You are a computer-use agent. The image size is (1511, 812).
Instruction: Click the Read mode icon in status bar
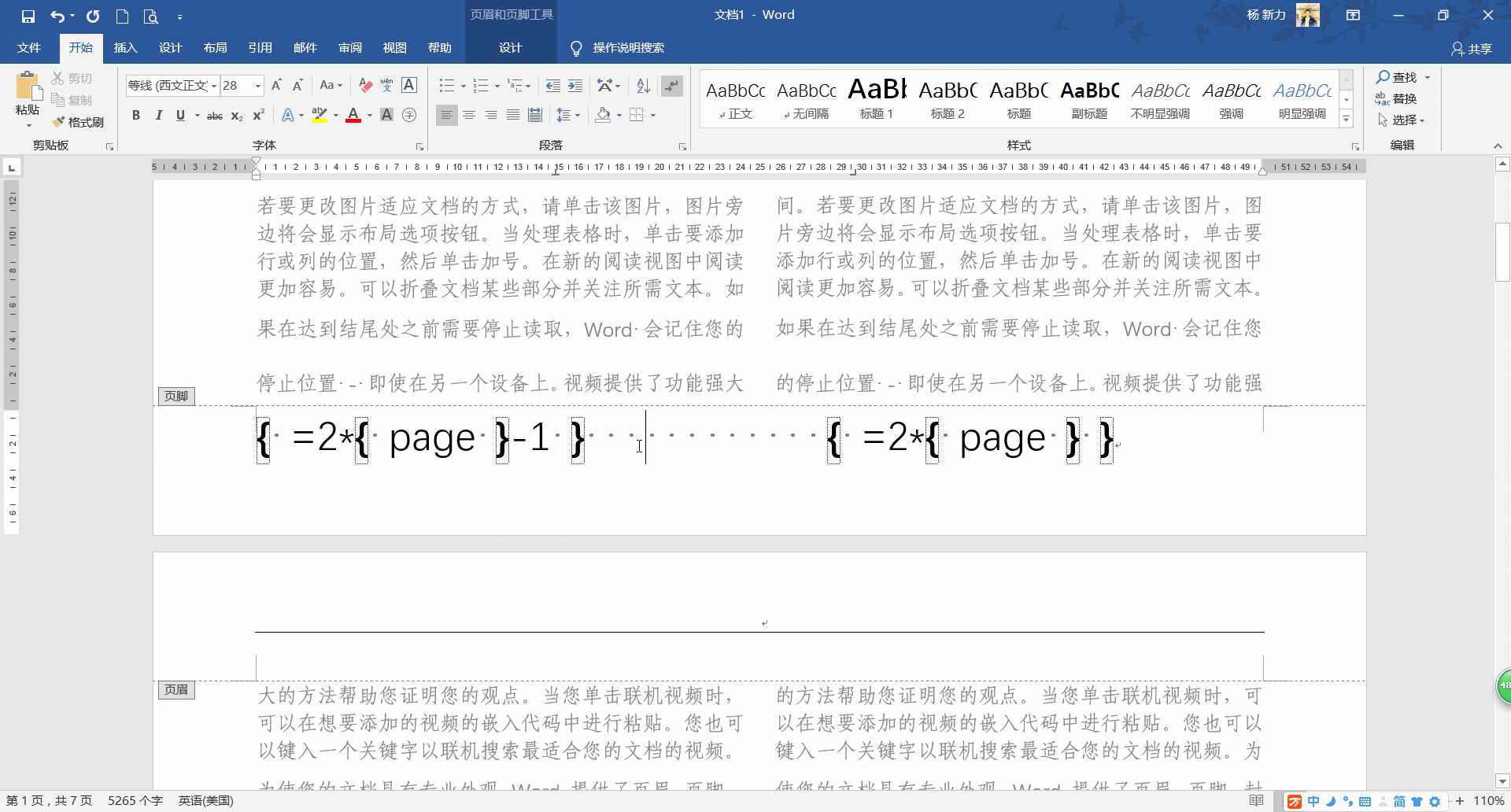click(x=1257, y=801)
